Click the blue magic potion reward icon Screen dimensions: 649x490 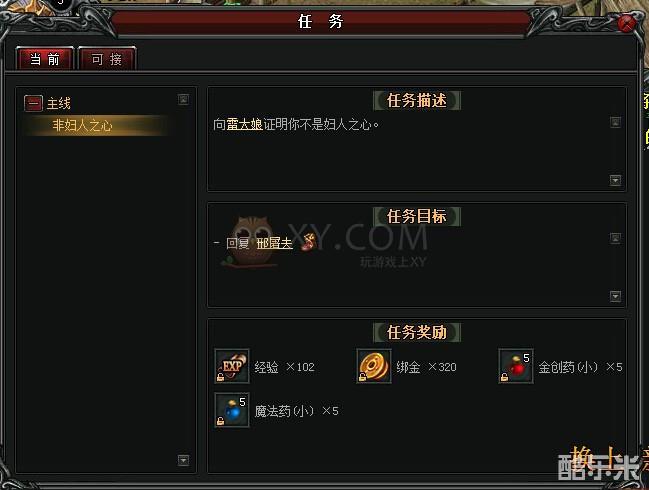tap(232, 410)
